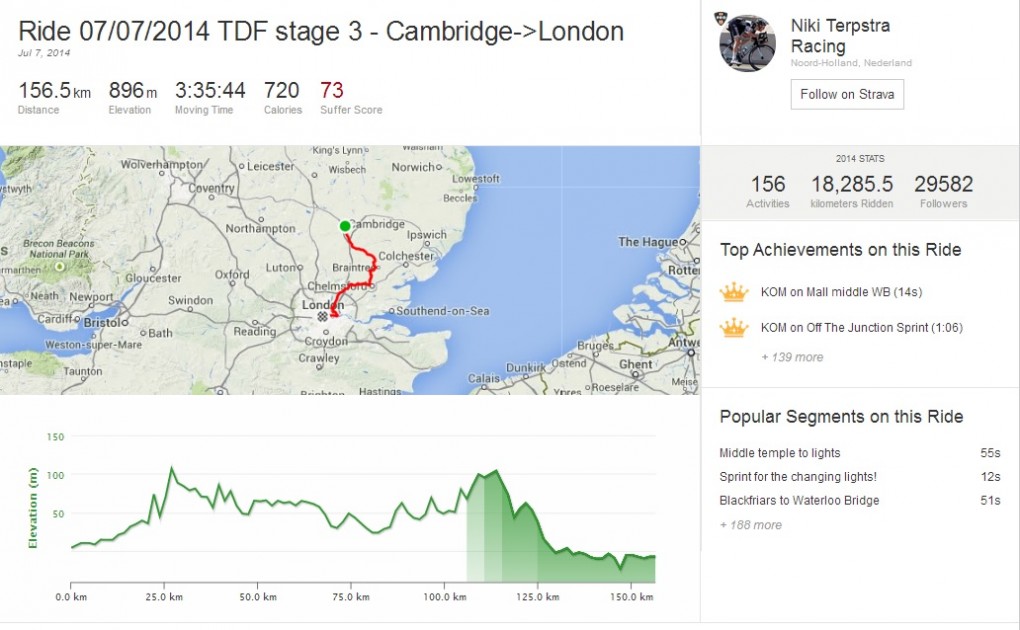This screenshot has width=1020, height=630.
Task: Open the Middle temple to lights segment
Action: tap(780, 453)
